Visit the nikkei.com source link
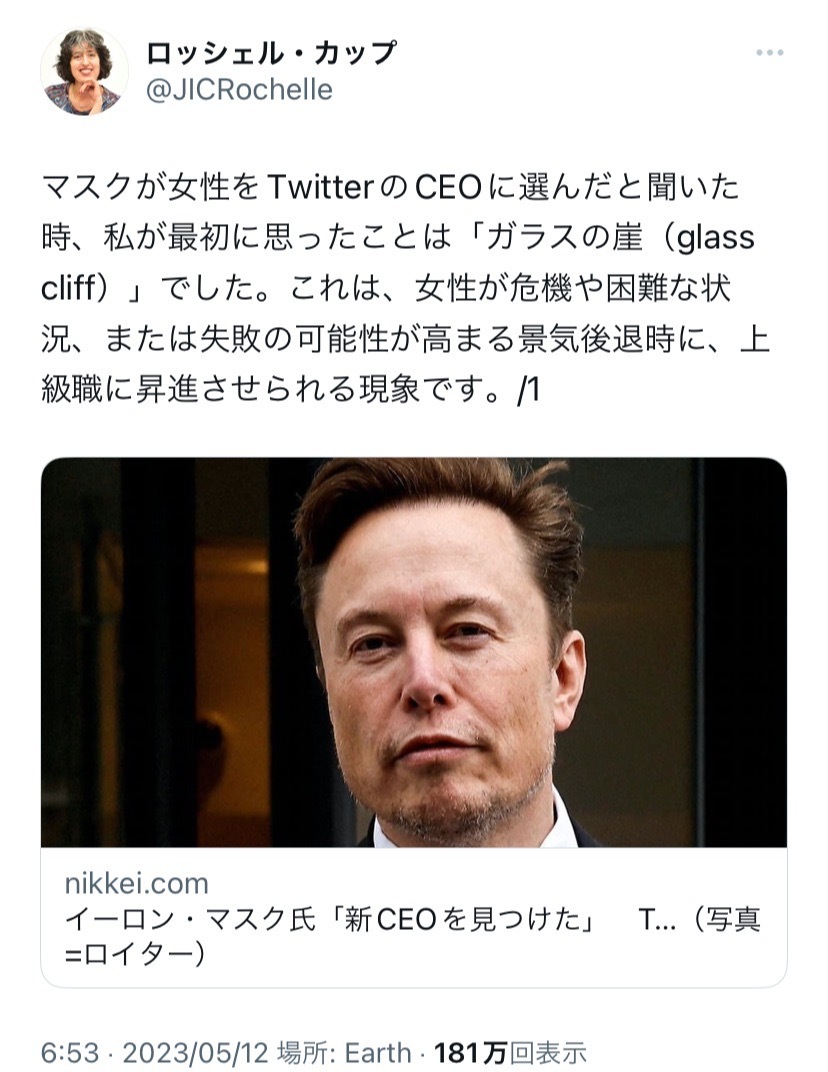This screenshot has height=1072, width=828. (136, 883)
